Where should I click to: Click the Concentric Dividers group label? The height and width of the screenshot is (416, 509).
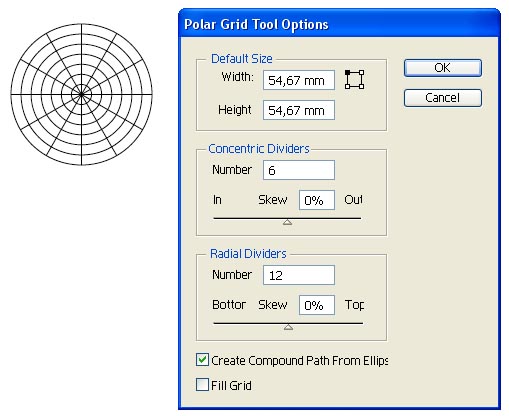tap(259, 149)
